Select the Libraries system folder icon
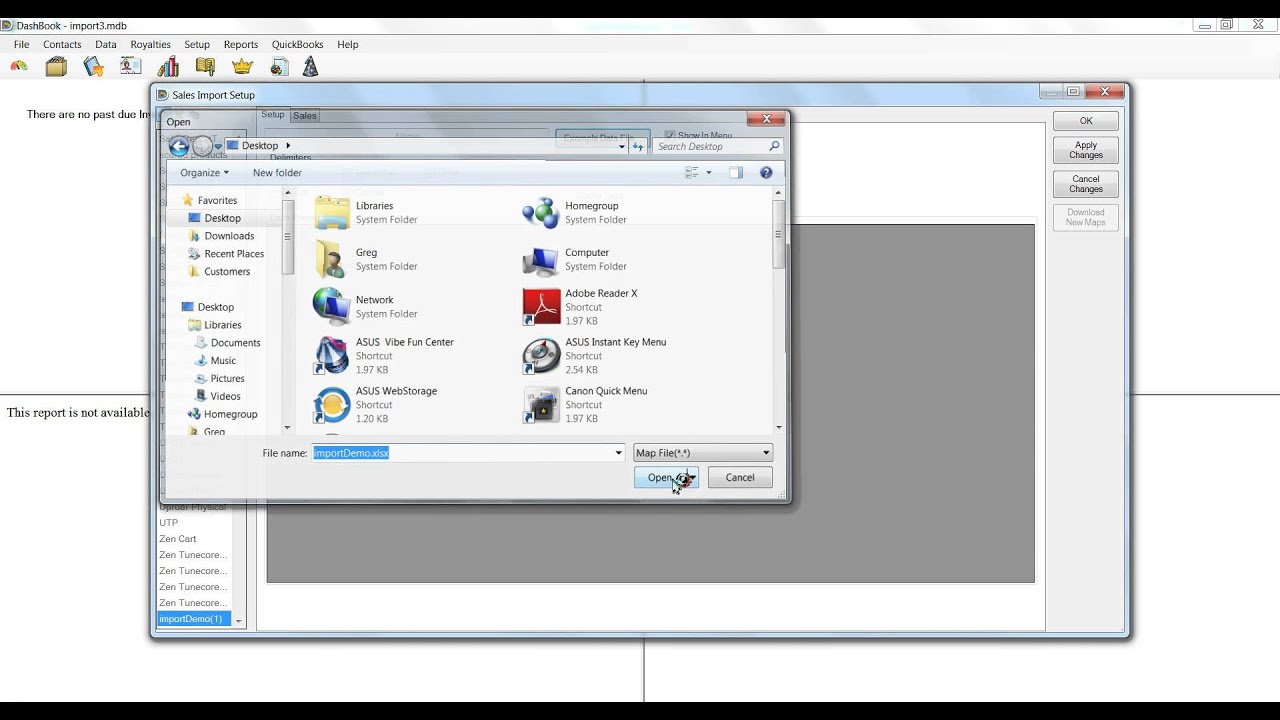 [x=332, y=212]
